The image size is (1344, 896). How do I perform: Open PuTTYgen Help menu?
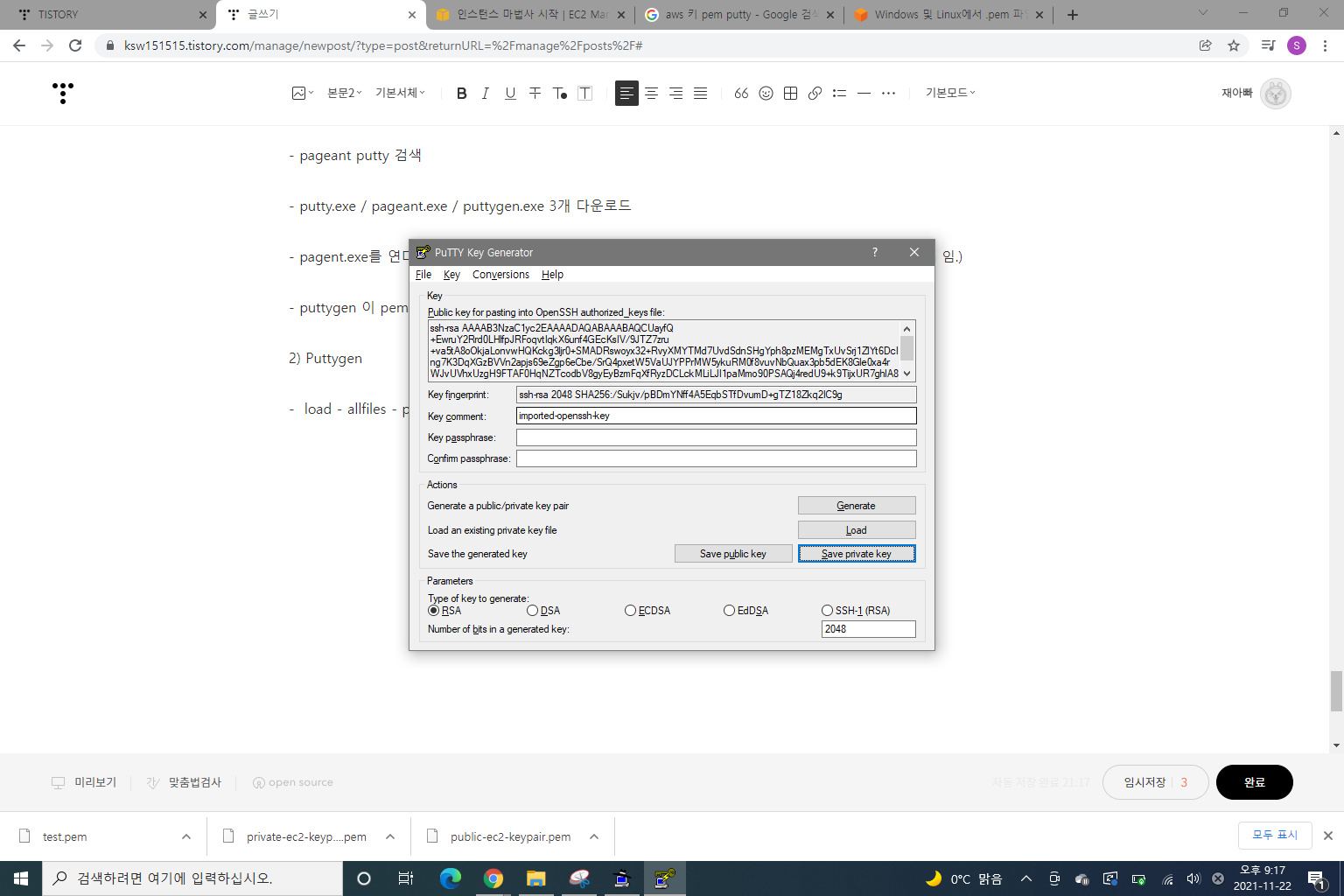pos(552,275)
